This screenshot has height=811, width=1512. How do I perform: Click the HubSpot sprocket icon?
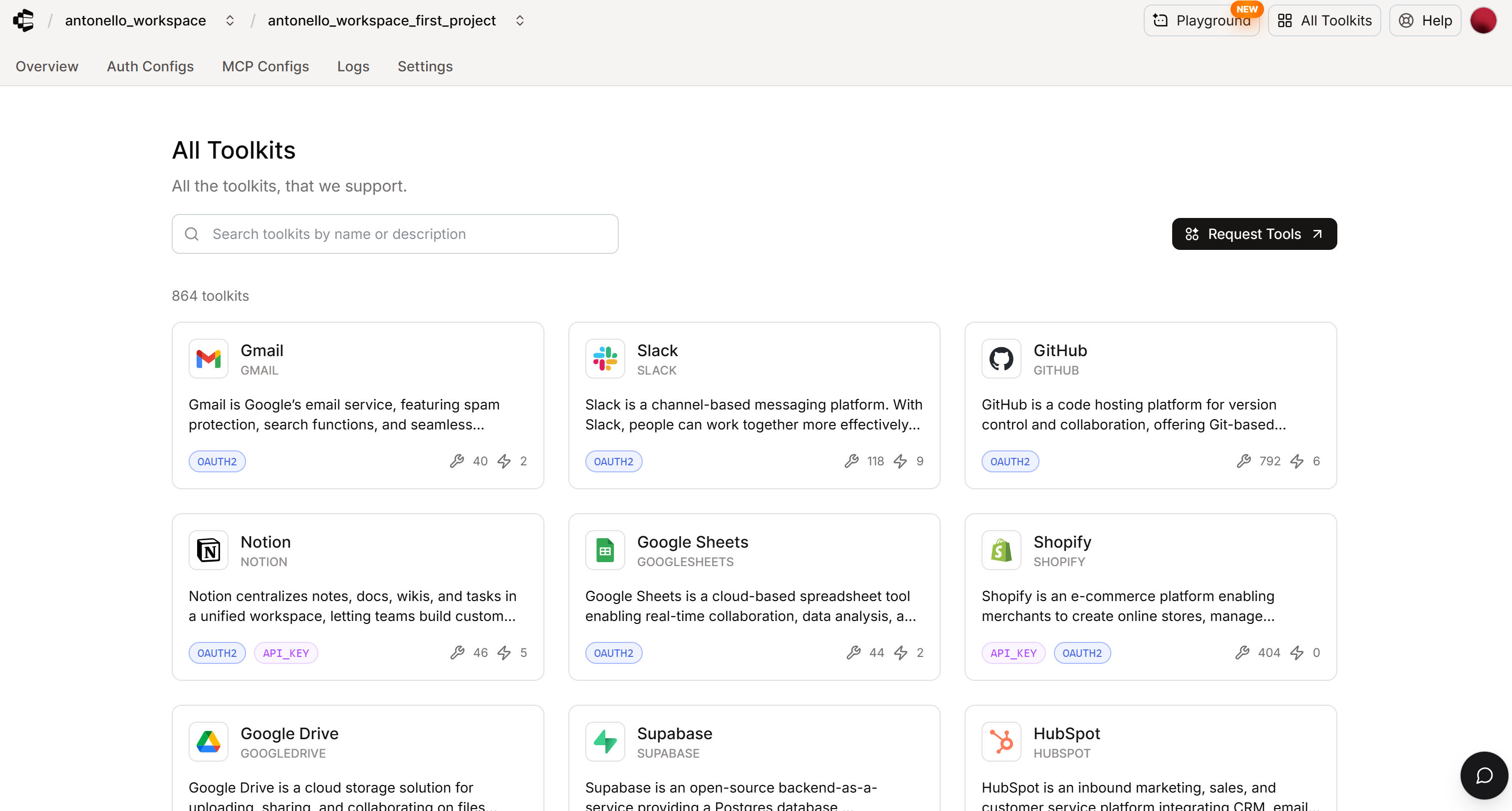[1001, 741]
